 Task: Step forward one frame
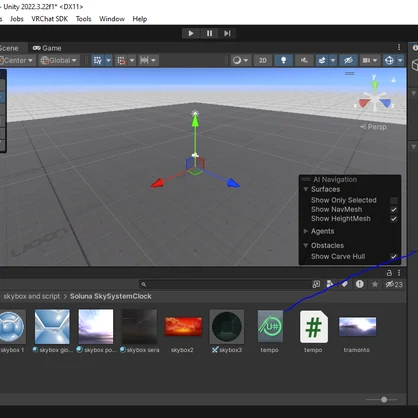[227, 33]
